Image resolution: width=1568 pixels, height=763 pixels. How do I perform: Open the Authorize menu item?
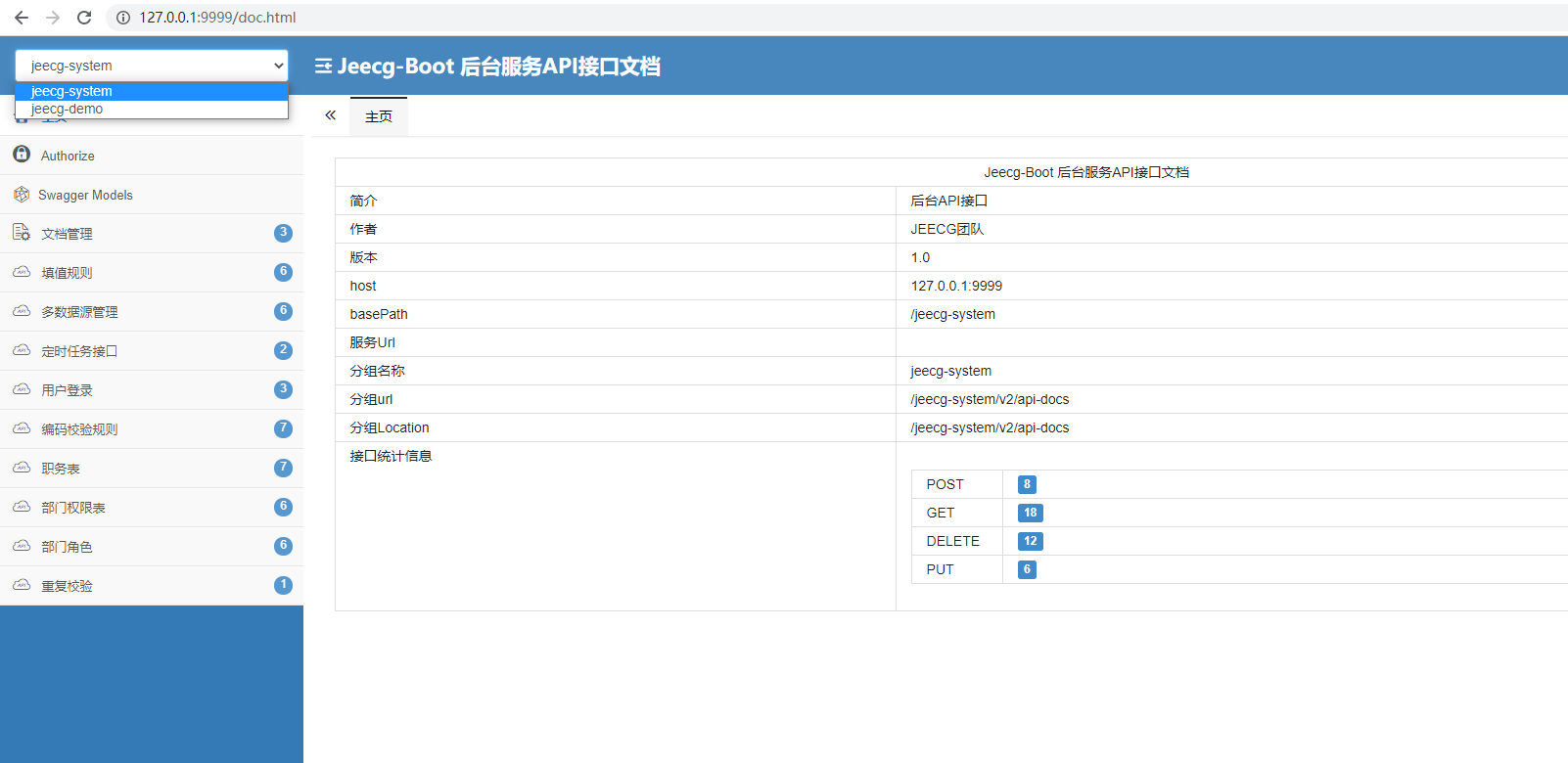[x=152, y=156]
